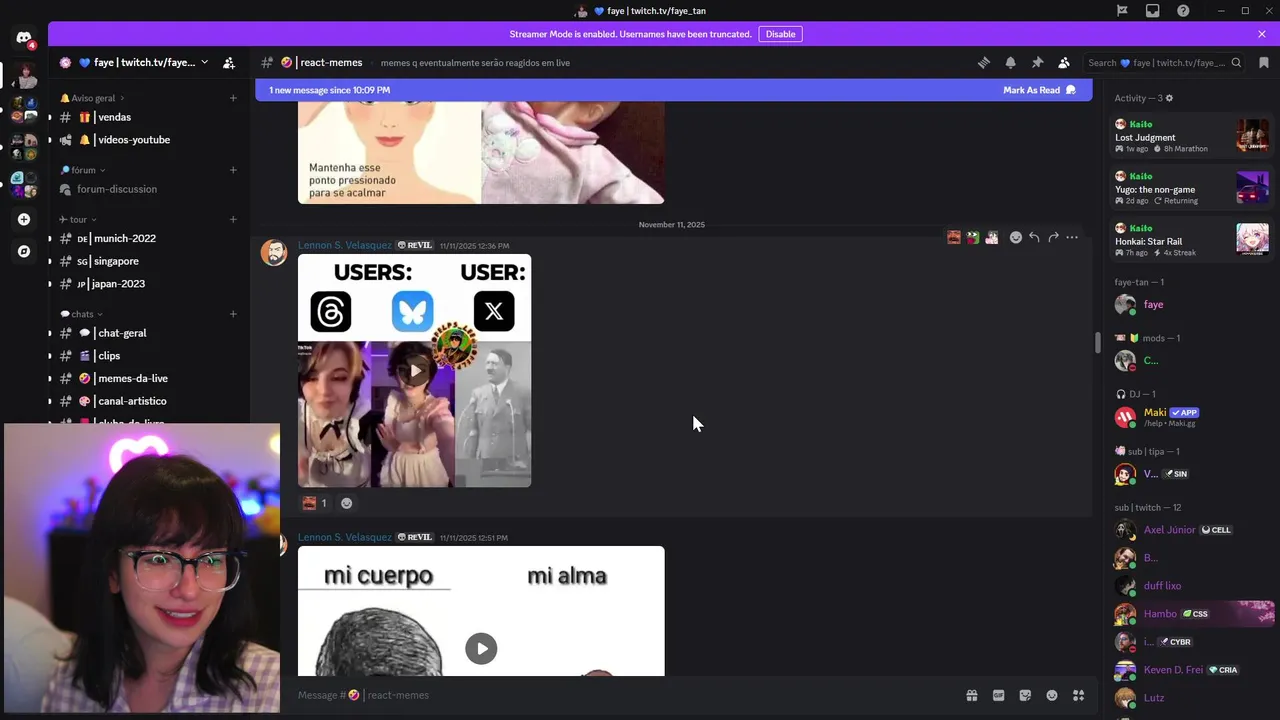Click the Add a Server plus icon
Screen dimensions: 1280x720
pyautogui.click(x=24, y=219)
